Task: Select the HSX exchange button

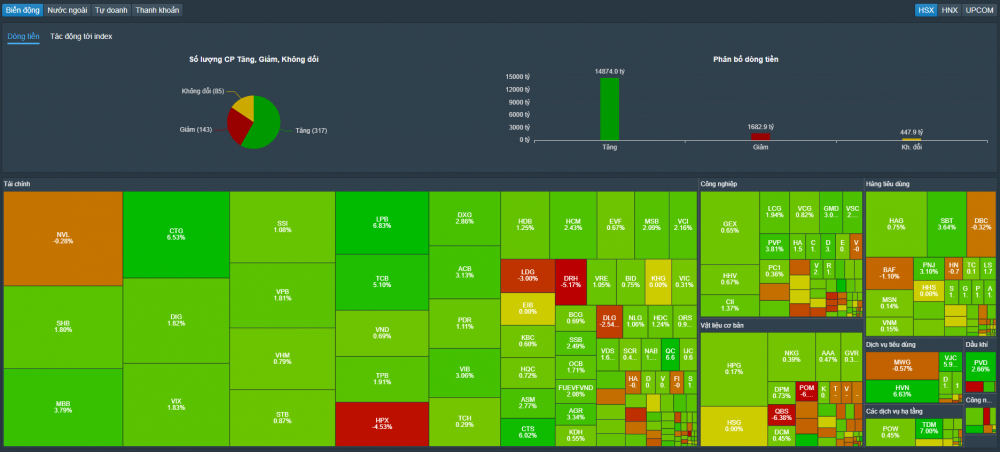Action: coord(926,9)
